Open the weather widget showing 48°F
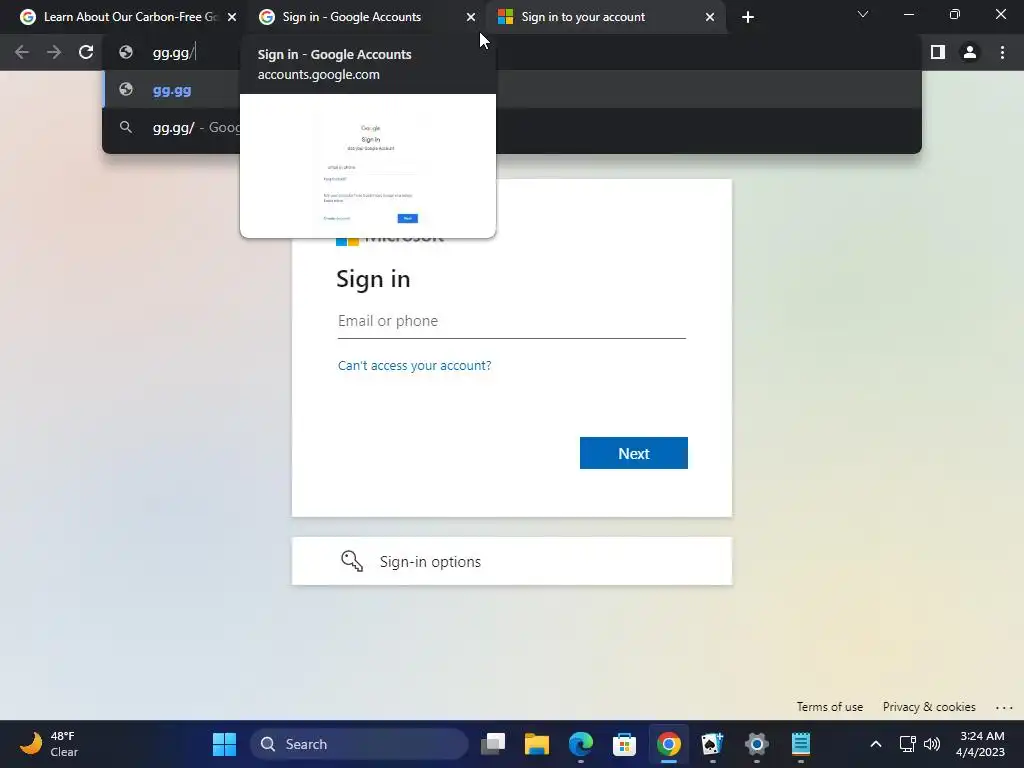Viewport: 1024px width, 768px height. (x=49, y=744)
